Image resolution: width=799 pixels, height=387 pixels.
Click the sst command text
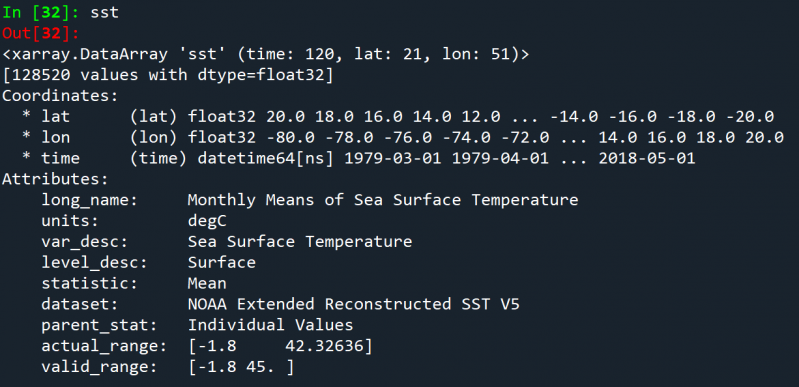[104, 13]
